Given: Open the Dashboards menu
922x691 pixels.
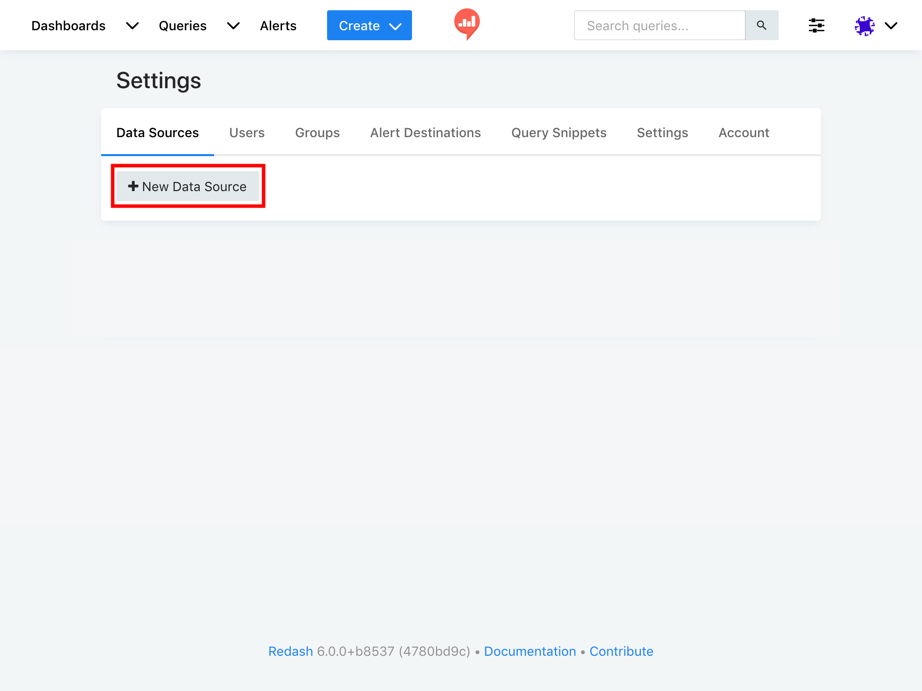Looking at the screenshot, I should 68,26.
